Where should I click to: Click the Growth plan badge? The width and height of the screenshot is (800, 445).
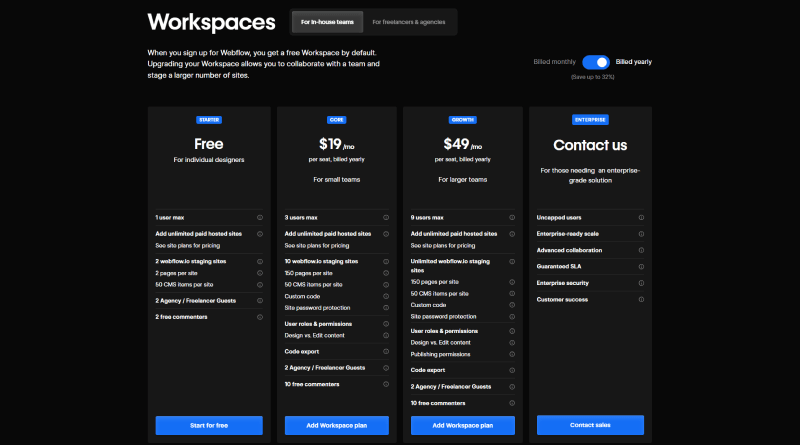coord(463,120)
